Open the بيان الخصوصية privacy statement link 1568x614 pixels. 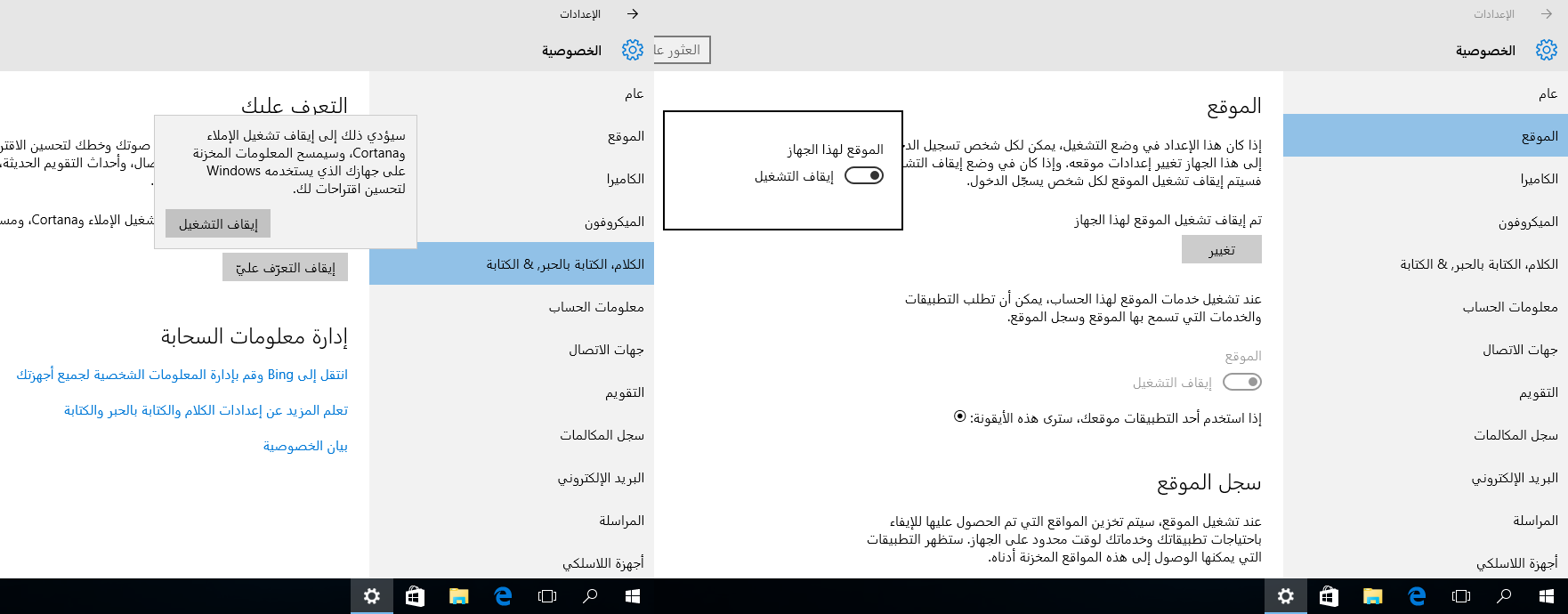point(305,446)
